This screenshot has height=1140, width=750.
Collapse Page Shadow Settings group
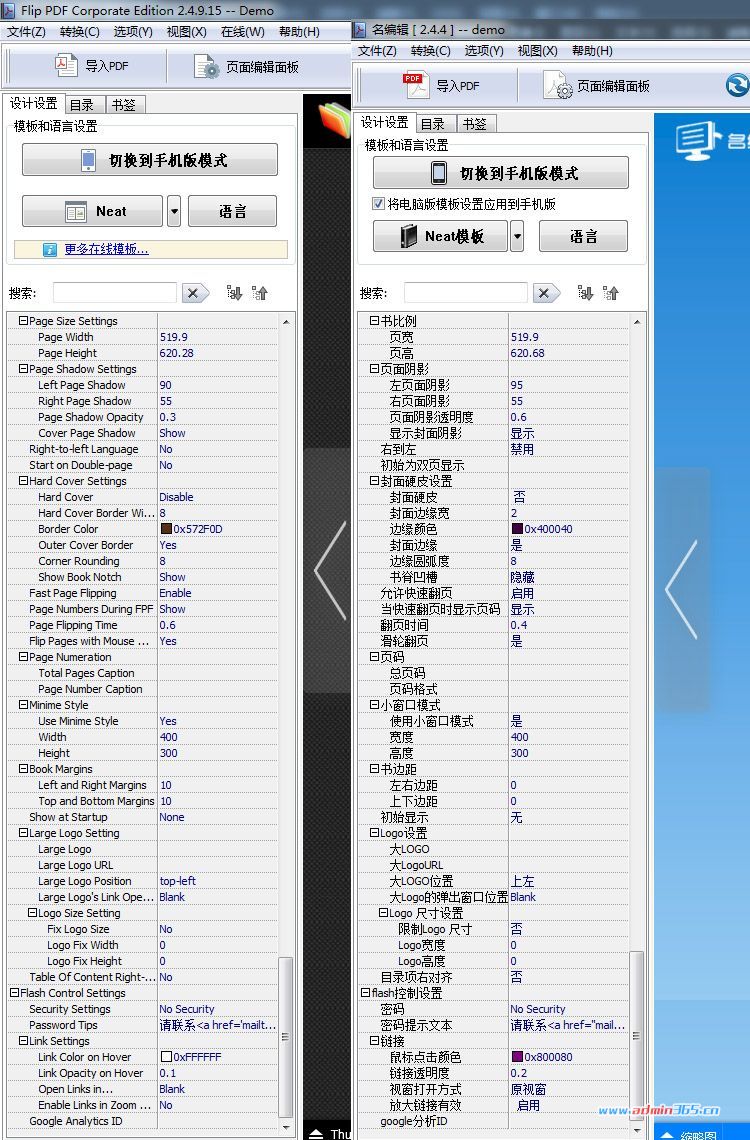[x=23, y=369]
